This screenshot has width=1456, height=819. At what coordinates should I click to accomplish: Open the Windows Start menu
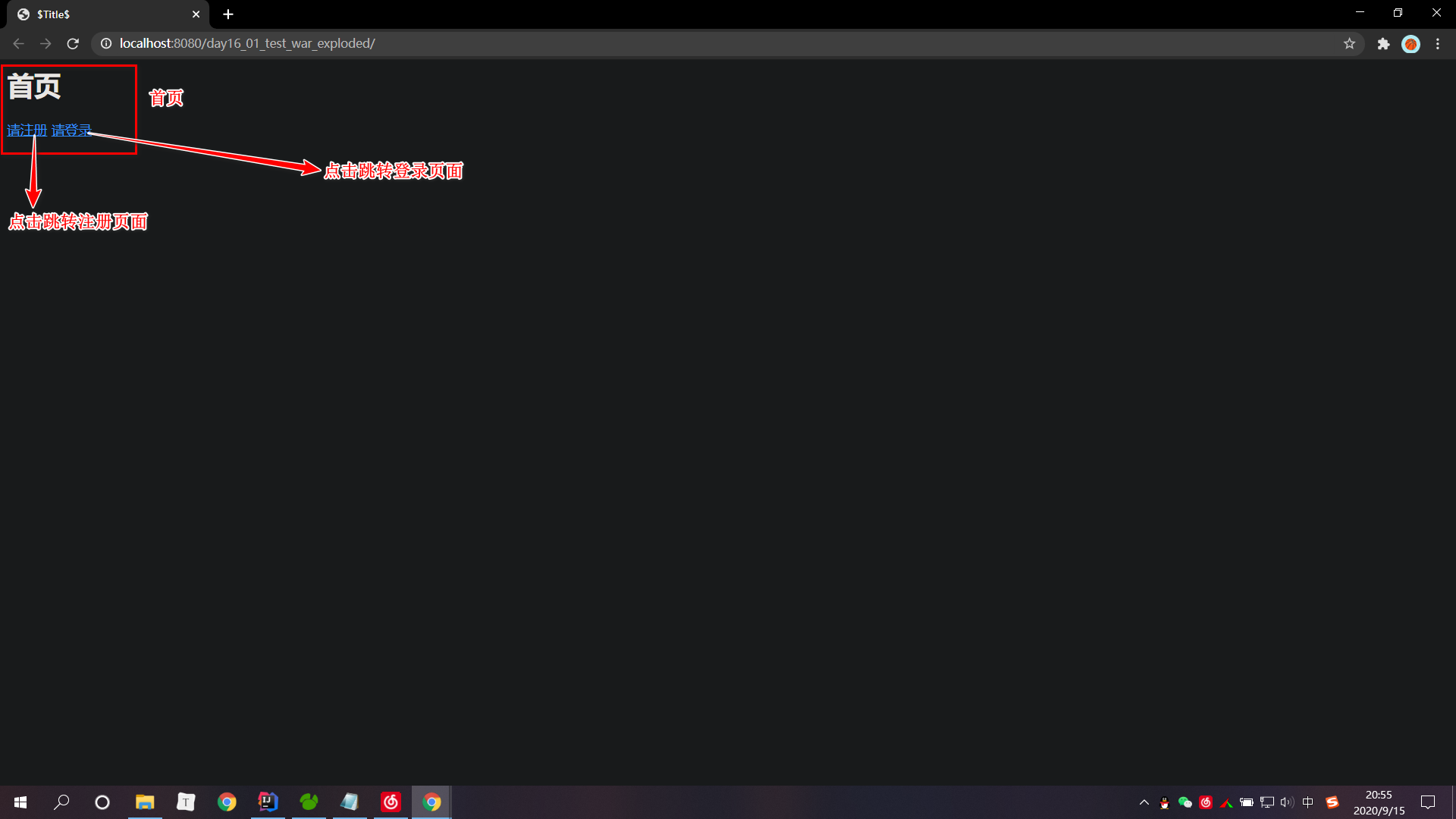coord(20,802)
